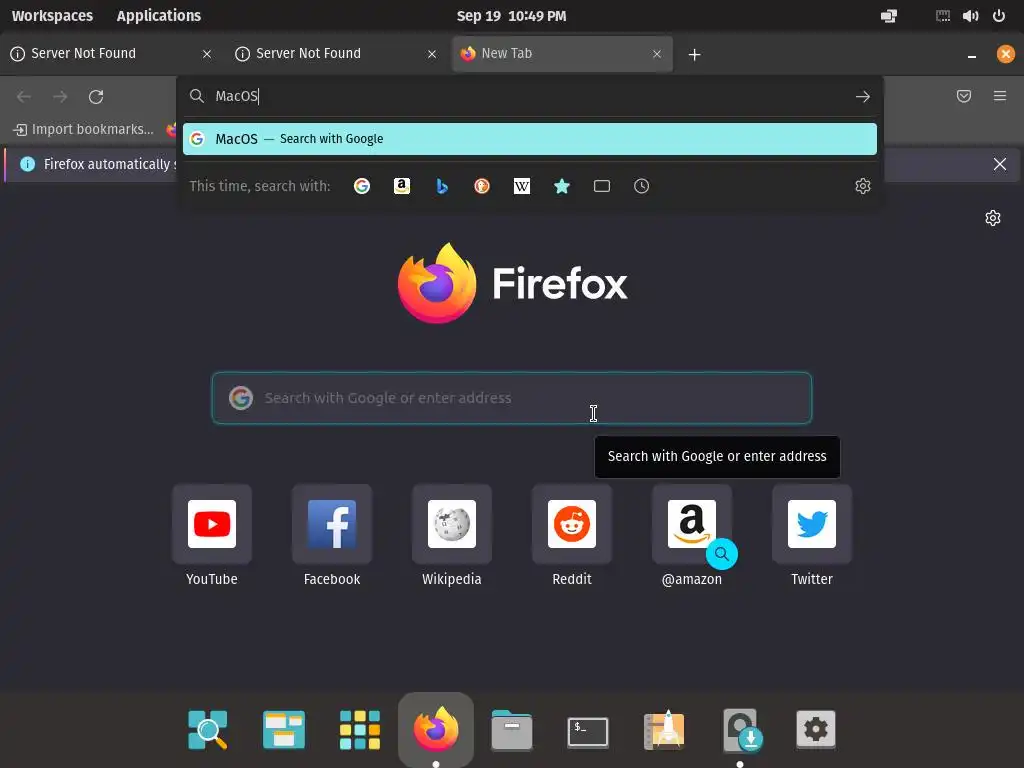Open the window tiling tray icon
Viewport: 1024px width, 768px height.
pos(889,16)
